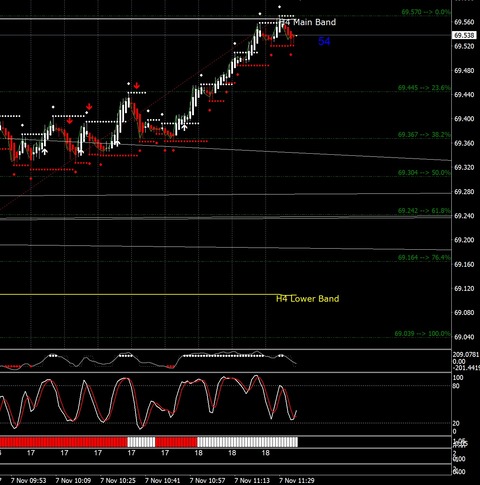
Task: Click the 69.445 --> 23.6% Fibonacci label
Action: coord(424,88)
